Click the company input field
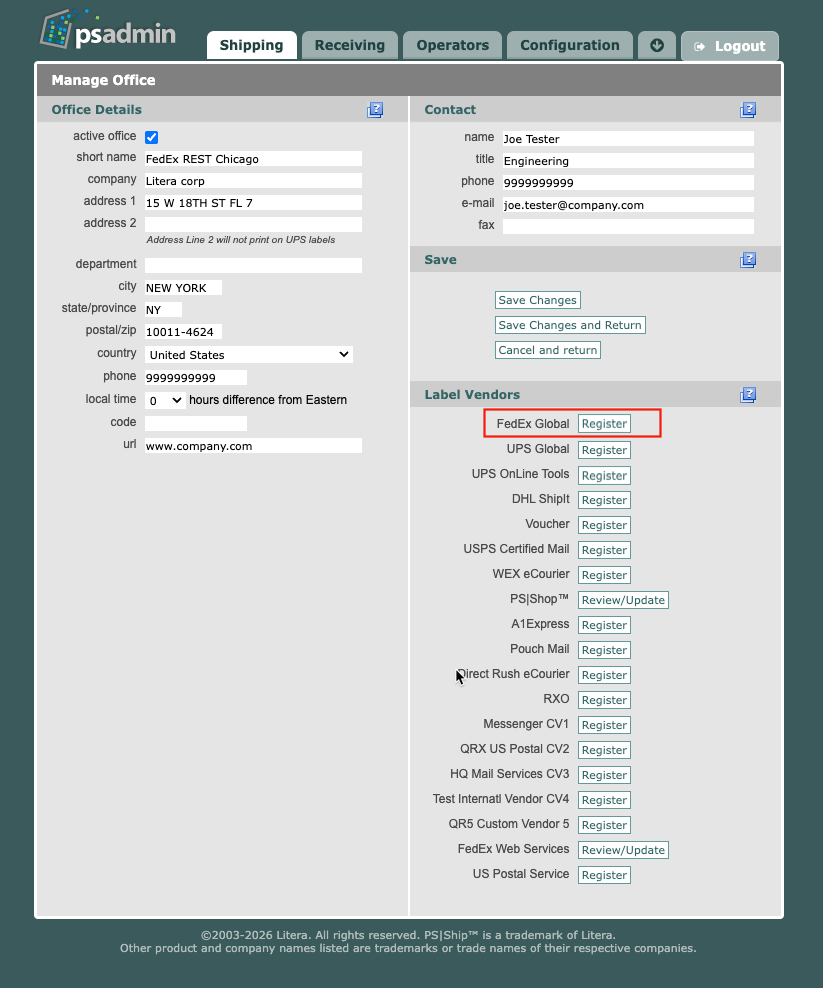The width and height of the screenshot is (823, 988). (253, 181)
